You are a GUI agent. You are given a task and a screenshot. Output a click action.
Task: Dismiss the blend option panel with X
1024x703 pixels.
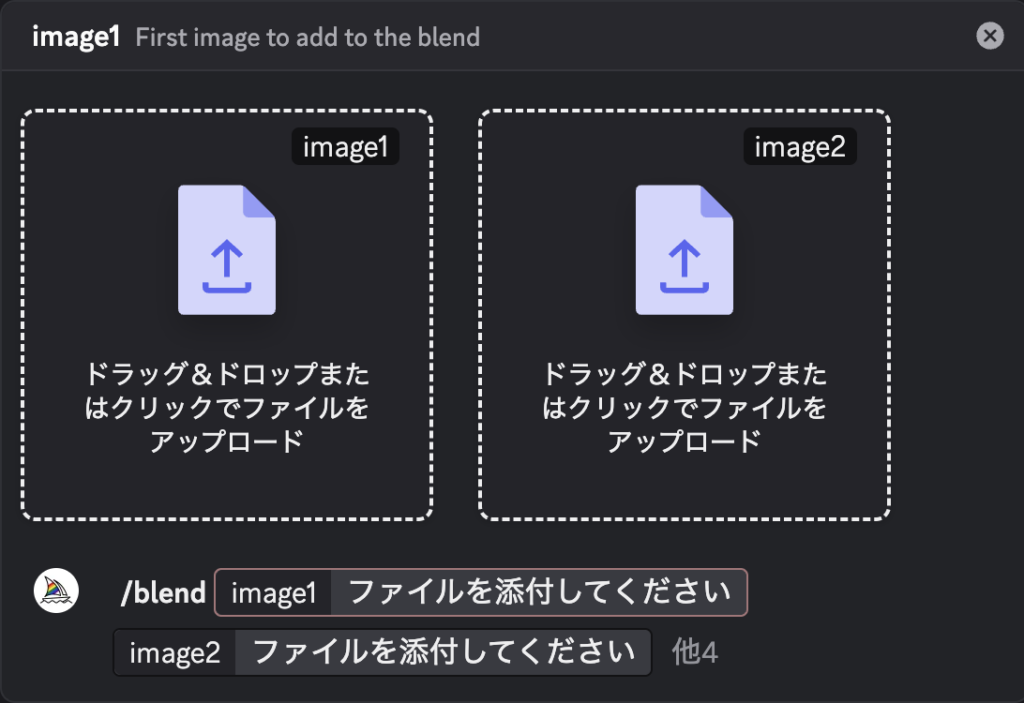(989, 37)
